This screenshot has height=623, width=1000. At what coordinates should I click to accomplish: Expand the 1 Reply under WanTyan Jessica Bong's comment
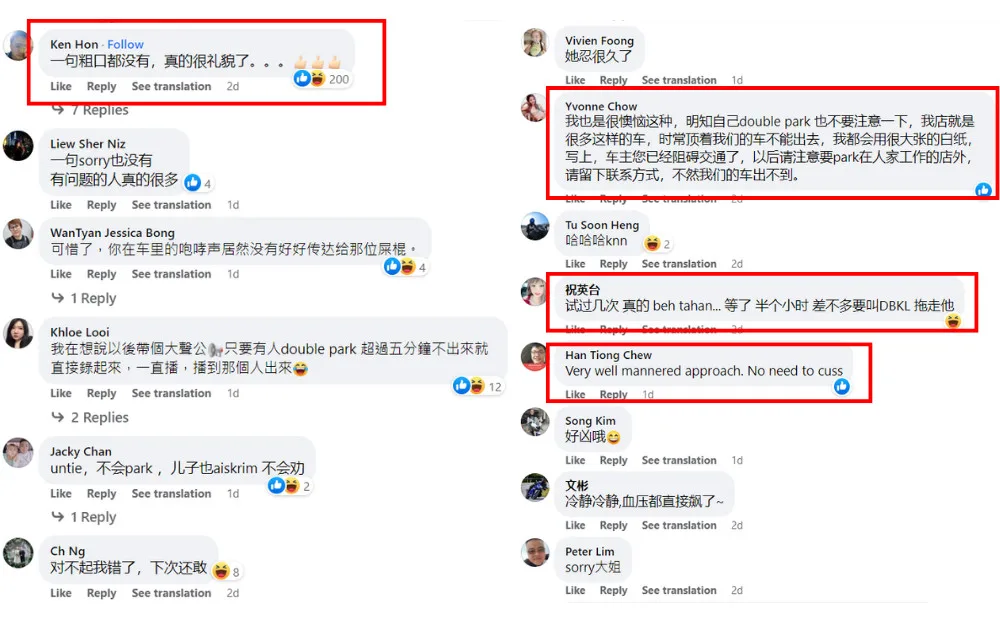click(x=84, y=298)
